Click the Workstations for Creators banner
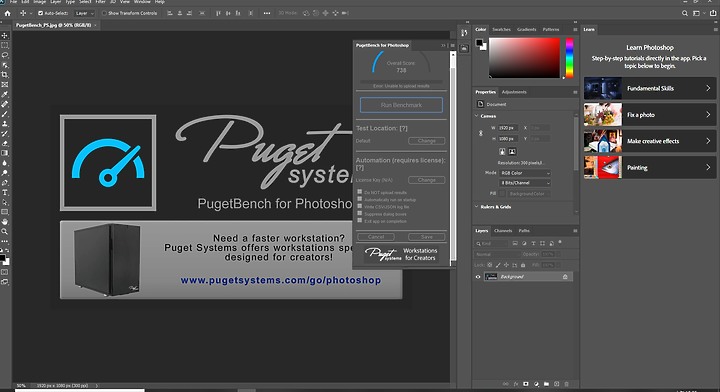This screenshot has width=720, height=392. pos(401,254)
